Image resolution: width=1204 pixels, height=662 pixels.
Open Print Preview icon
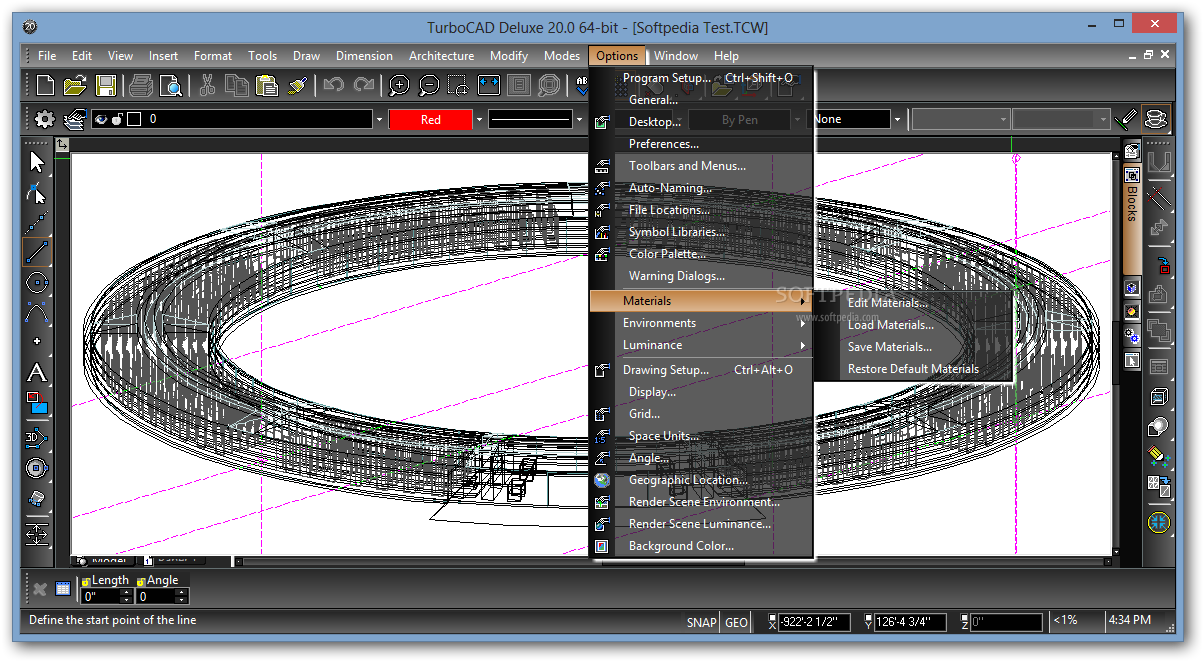(x=170, y=86)
